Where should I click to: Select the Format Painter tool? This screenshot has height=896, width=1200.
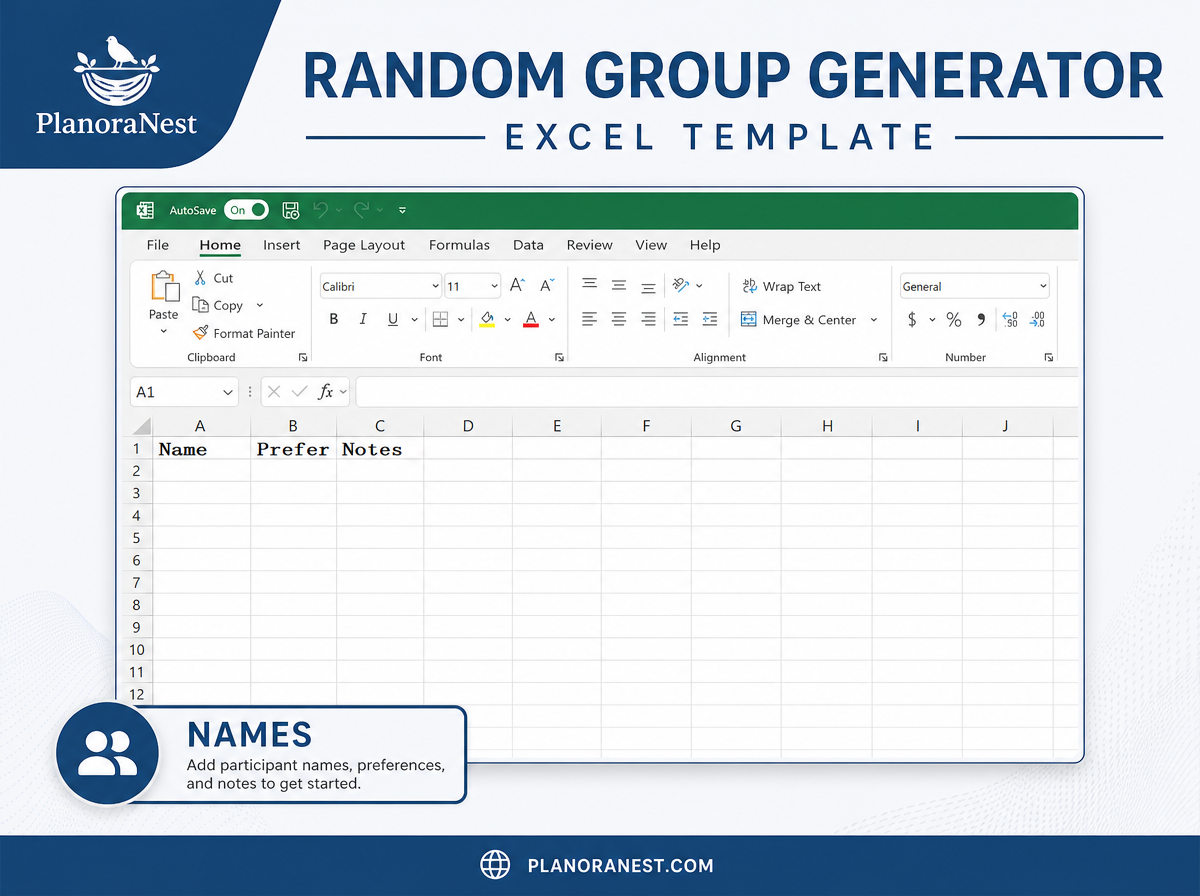(x=244, y=333)
